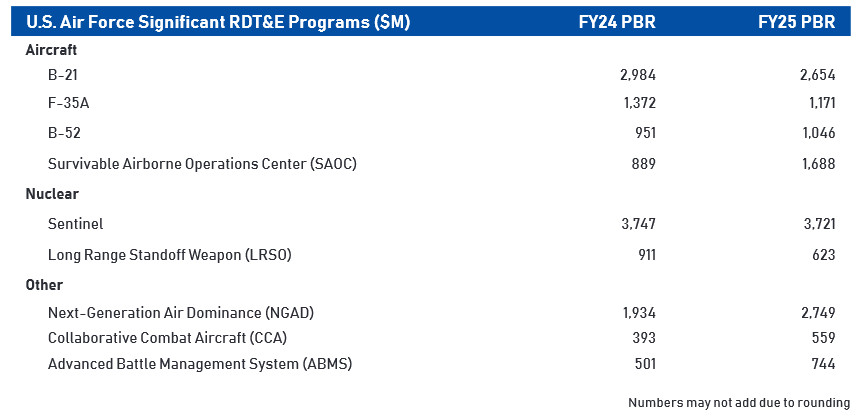Click the Other section heading
This screenshot has width=863, height=419.
click(x=45, y=285)
